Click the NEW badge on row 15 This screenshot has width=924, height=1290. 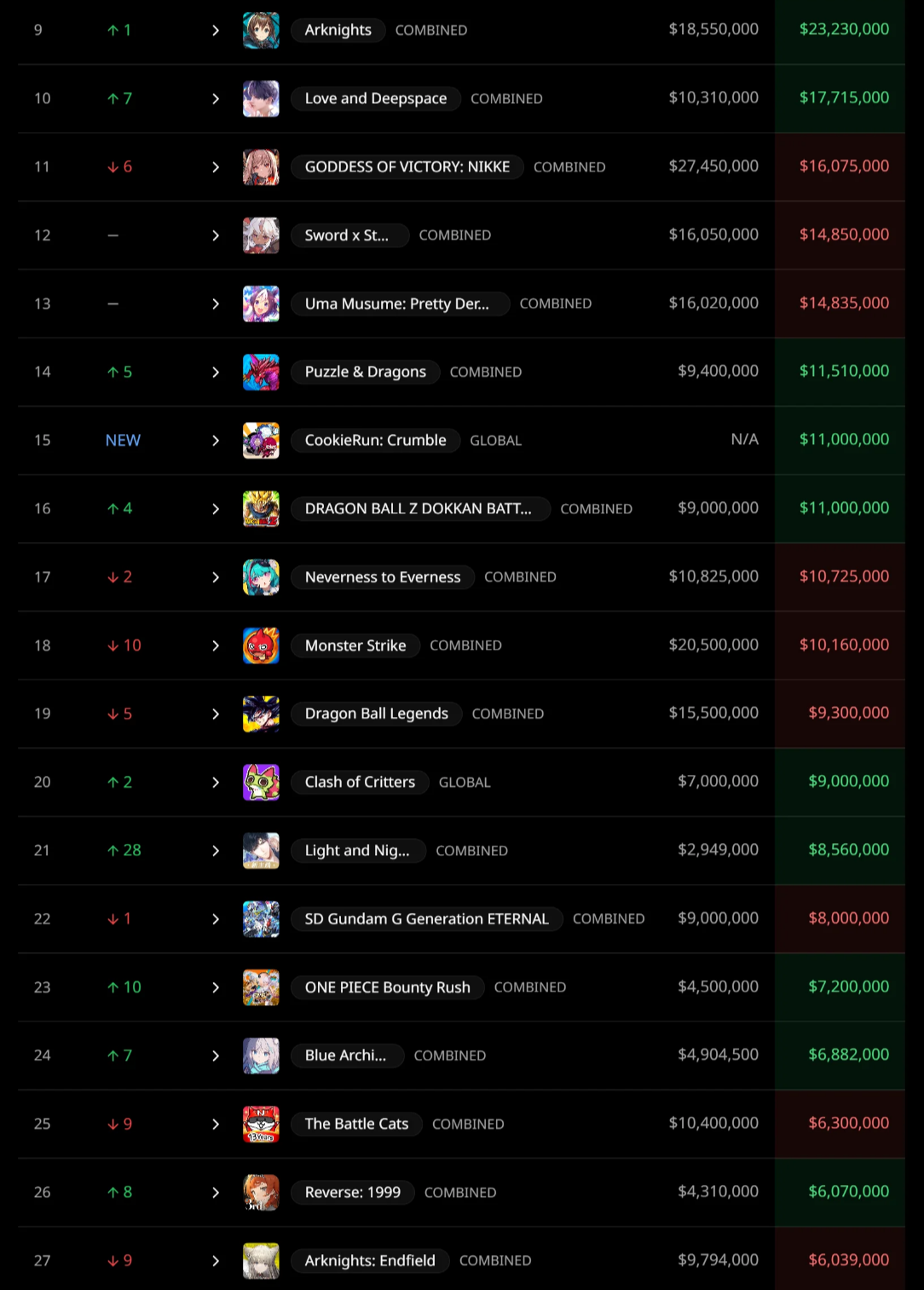tap(123, 441)
